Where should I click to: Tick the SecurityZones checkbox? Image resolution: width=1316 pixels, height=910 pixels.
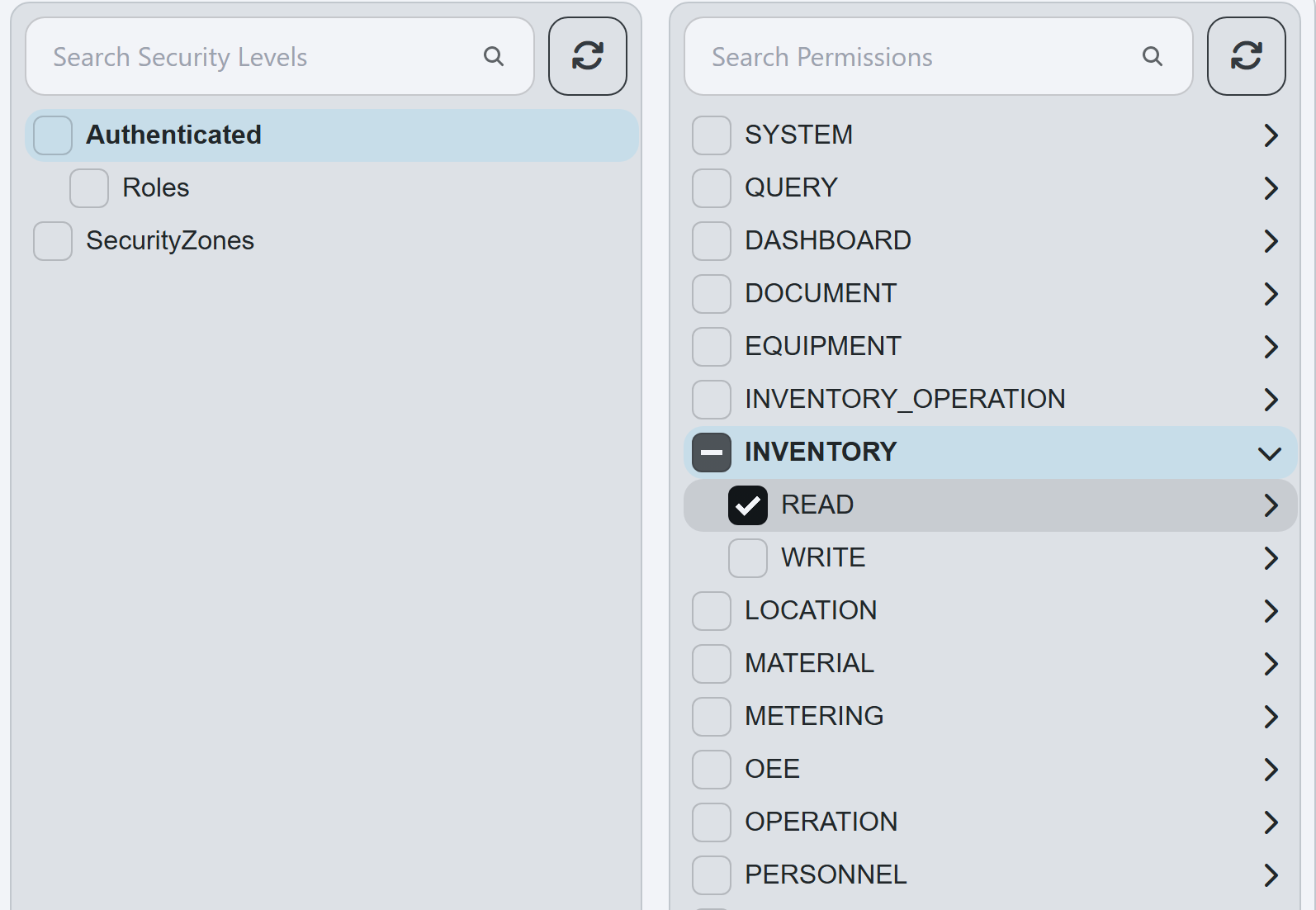[53, 241]
